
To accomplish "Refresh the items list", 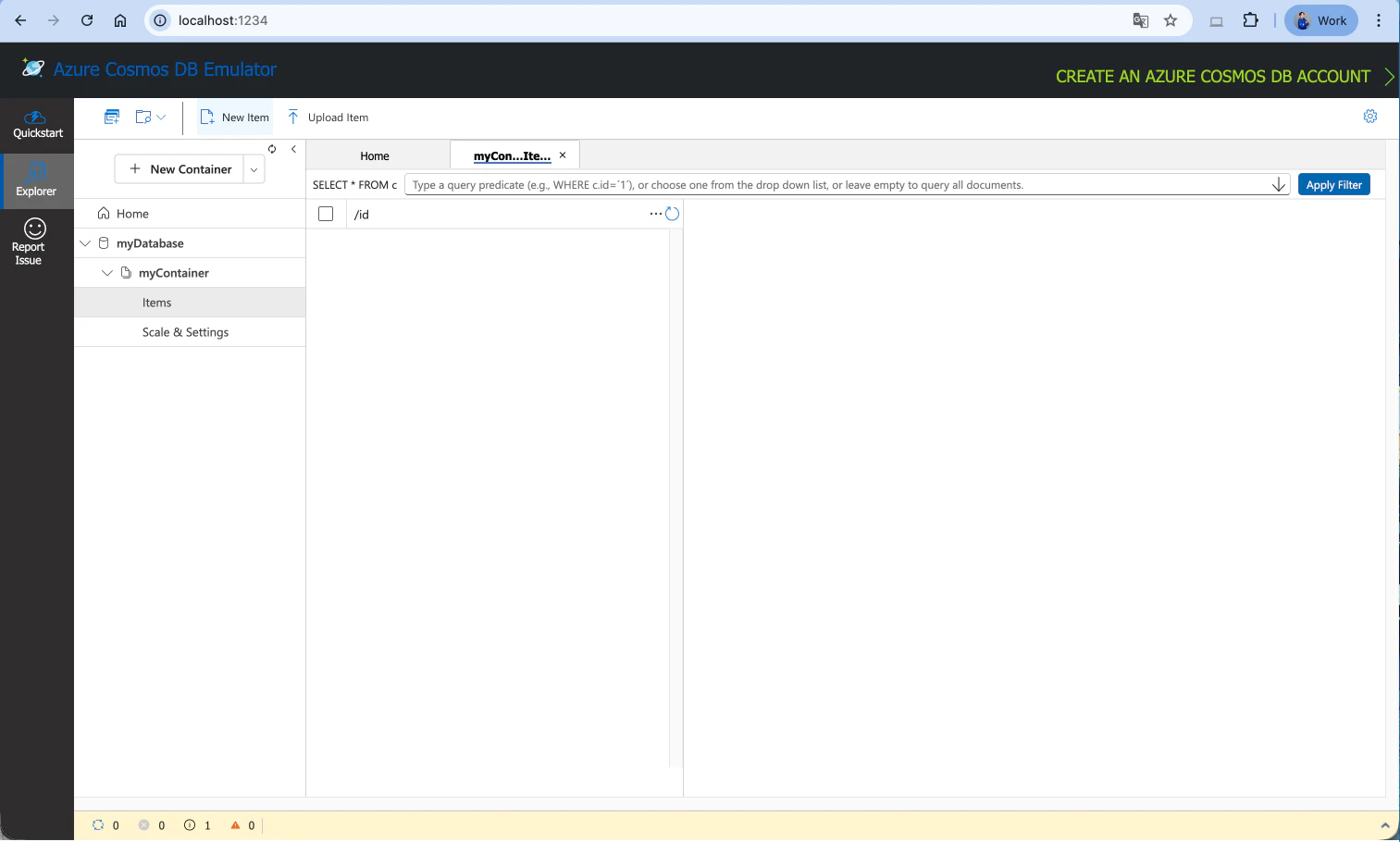I will pyautogui.click(x=673, y=214).
